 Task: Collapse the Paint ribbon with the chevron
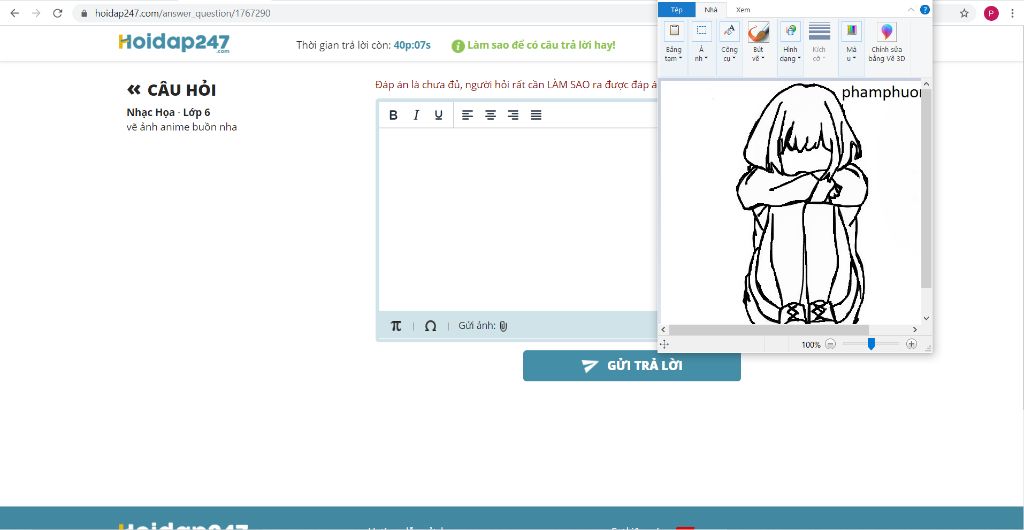click(912, 10)
